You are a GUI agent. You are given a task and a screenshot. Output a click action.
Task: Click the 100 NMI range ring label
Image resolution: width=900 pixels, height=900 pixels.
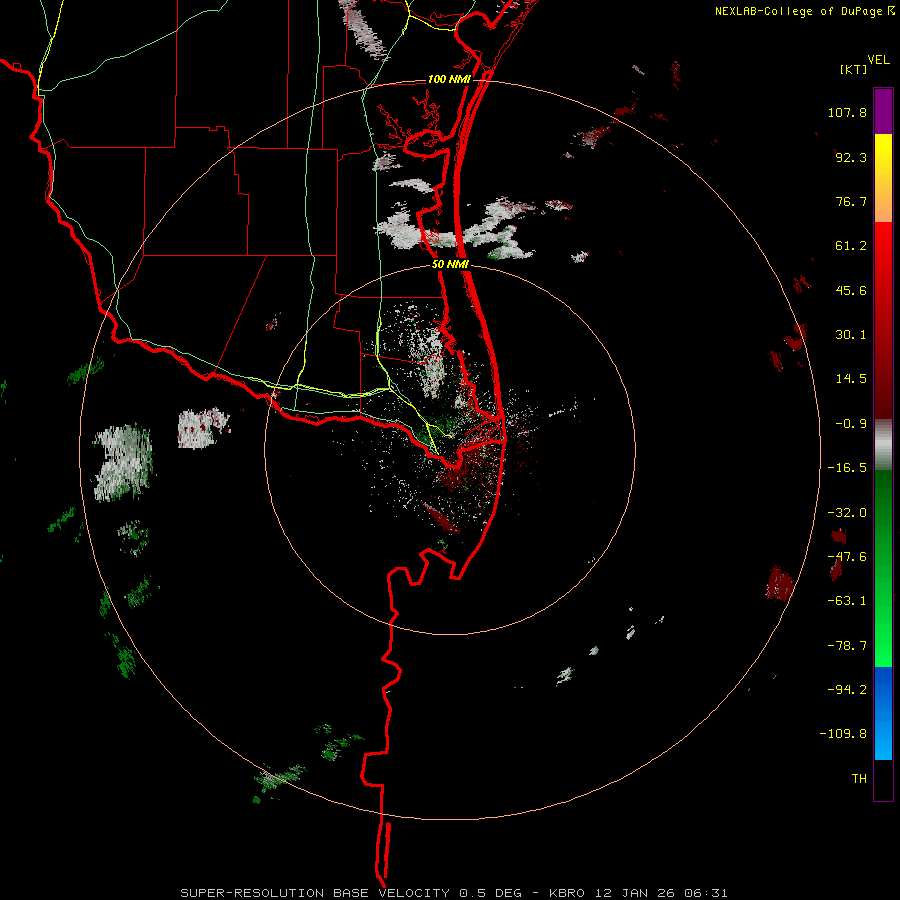click(449, 79)
